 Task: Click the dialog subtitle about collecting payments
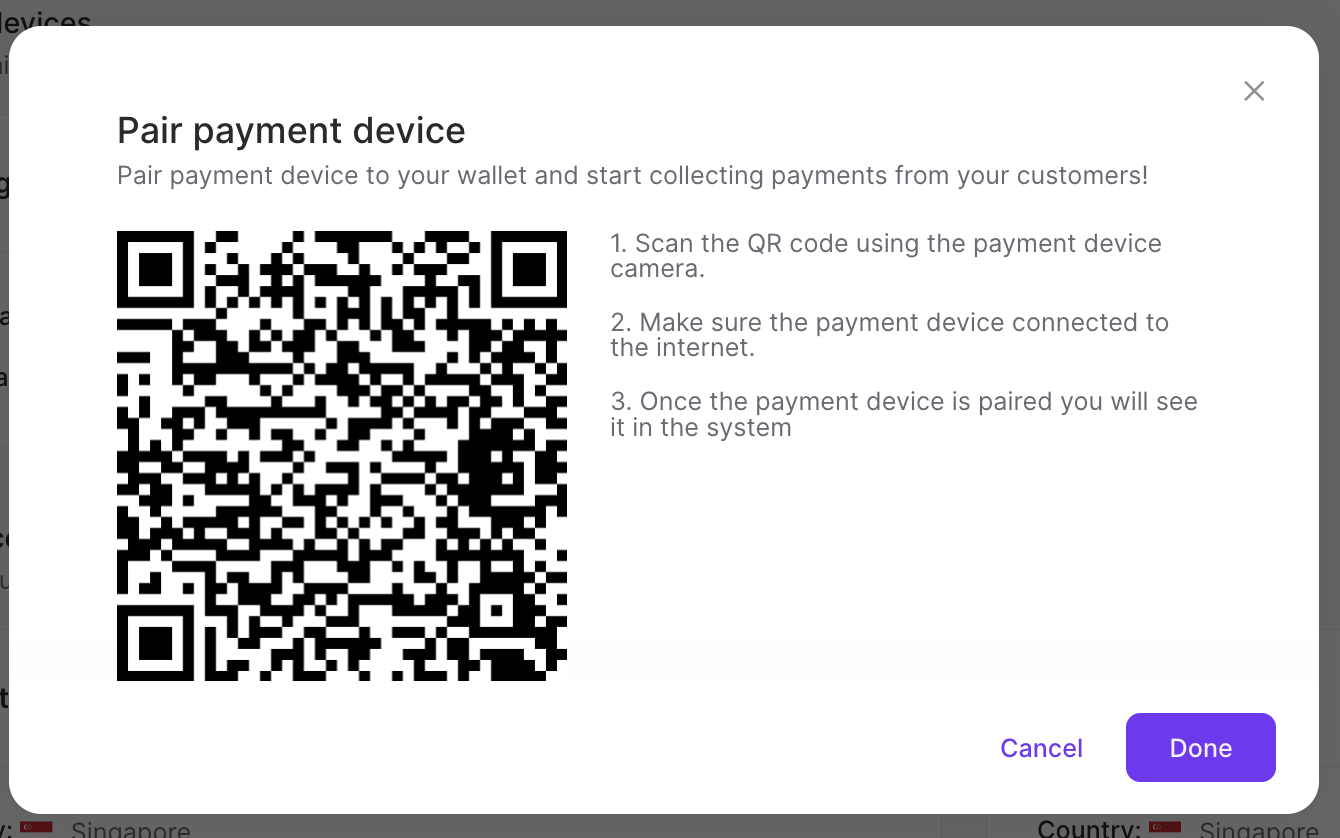point(633,175)
